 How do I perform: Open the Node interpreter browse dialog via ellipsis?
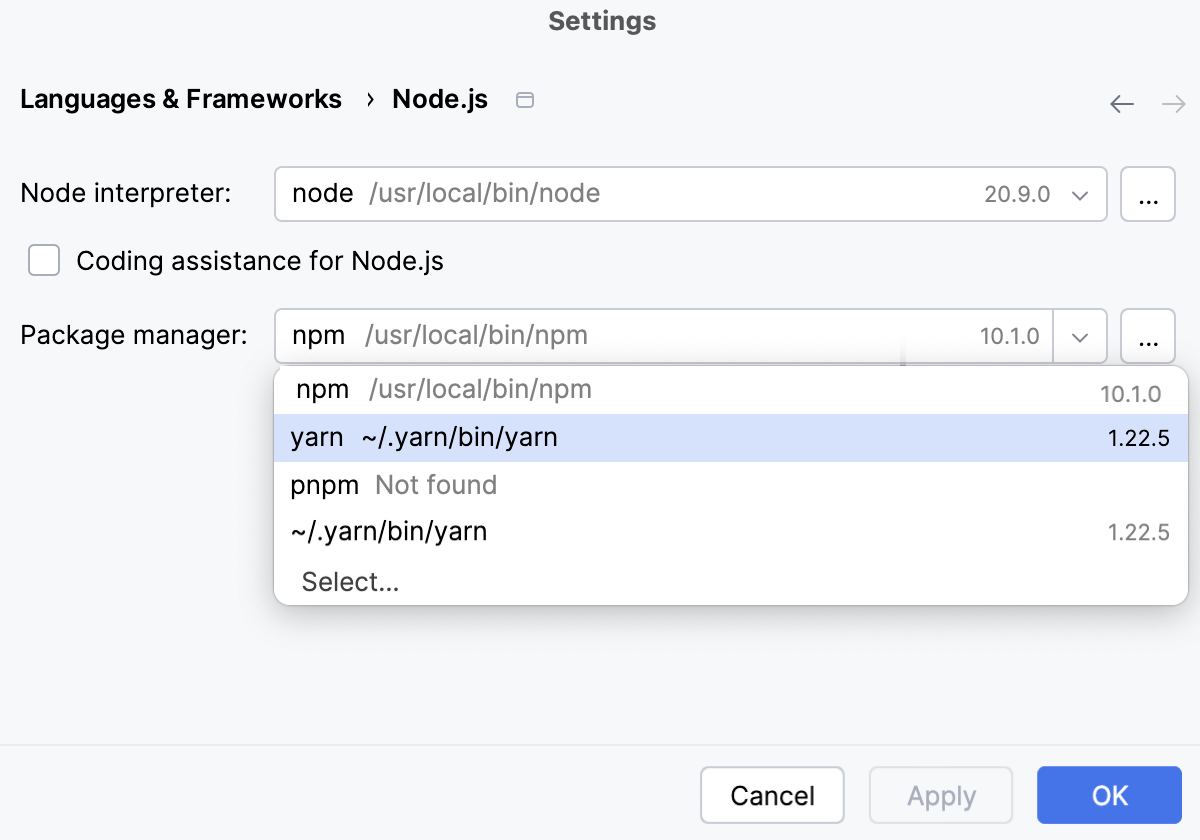(x=1147, y=194)
